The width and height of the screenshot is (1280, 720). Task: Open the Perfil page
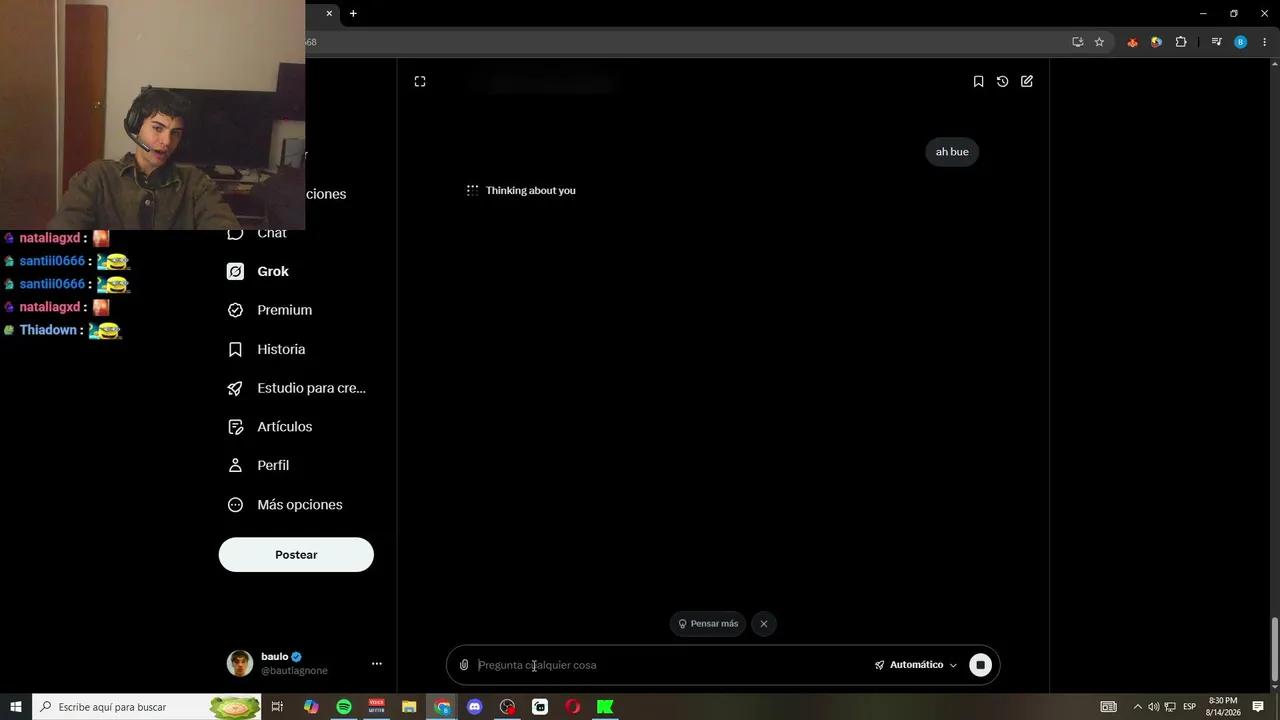pos(258,466)
